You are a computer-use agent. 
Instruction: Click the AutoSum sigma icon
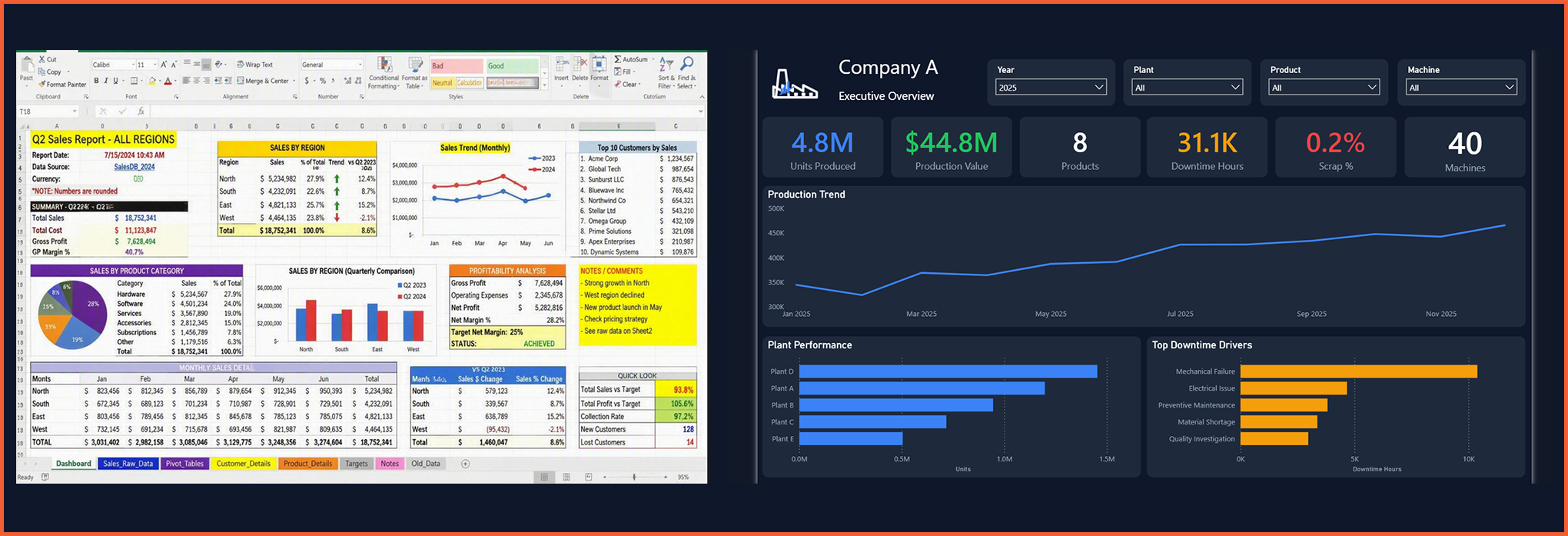tap(618, 59)
